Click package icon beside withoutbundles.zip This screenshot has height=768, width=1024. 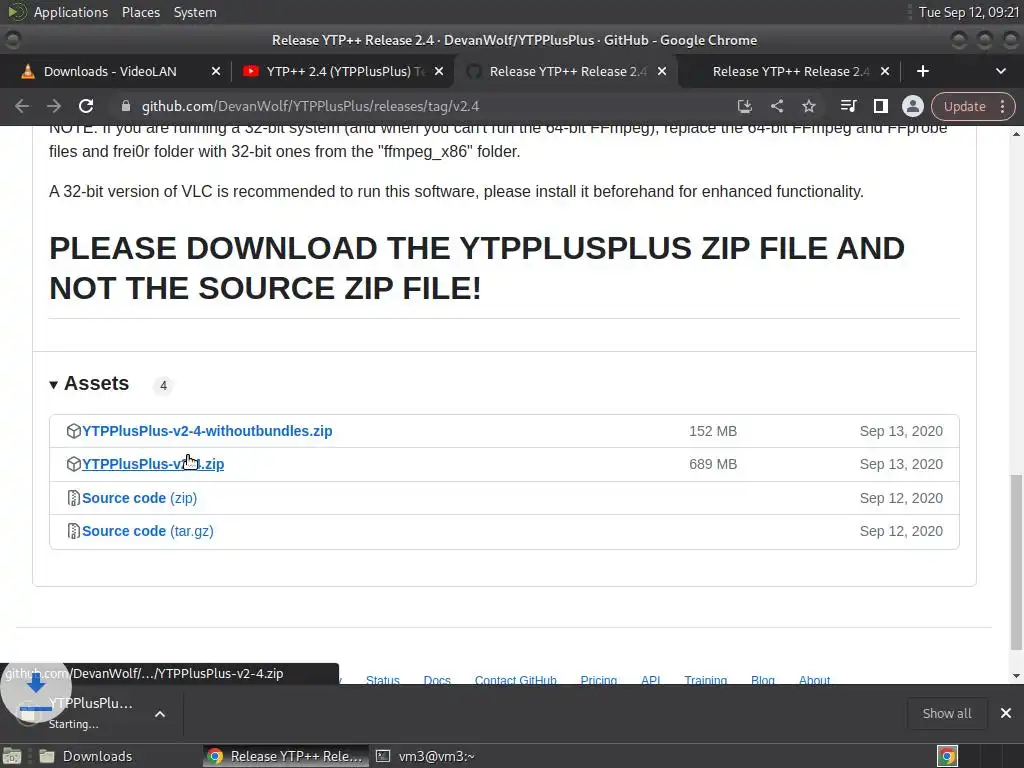[x=74, y=431]
